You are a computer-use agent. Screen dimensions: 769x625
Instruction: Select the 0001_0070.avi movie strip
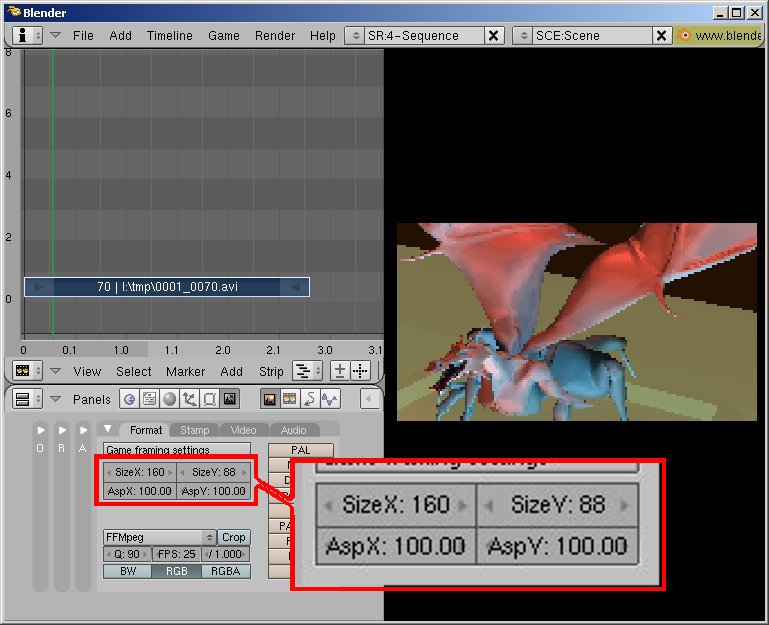click(x=167, y=286)
